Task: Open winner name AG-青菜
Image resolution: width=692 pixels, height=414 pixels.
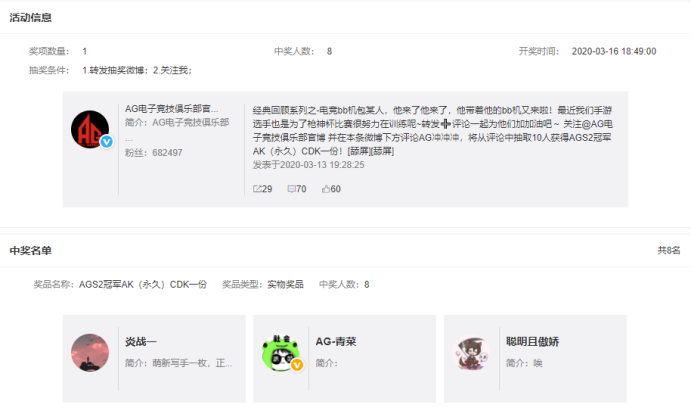Action: pyautogui.click(x=336, y=342)
